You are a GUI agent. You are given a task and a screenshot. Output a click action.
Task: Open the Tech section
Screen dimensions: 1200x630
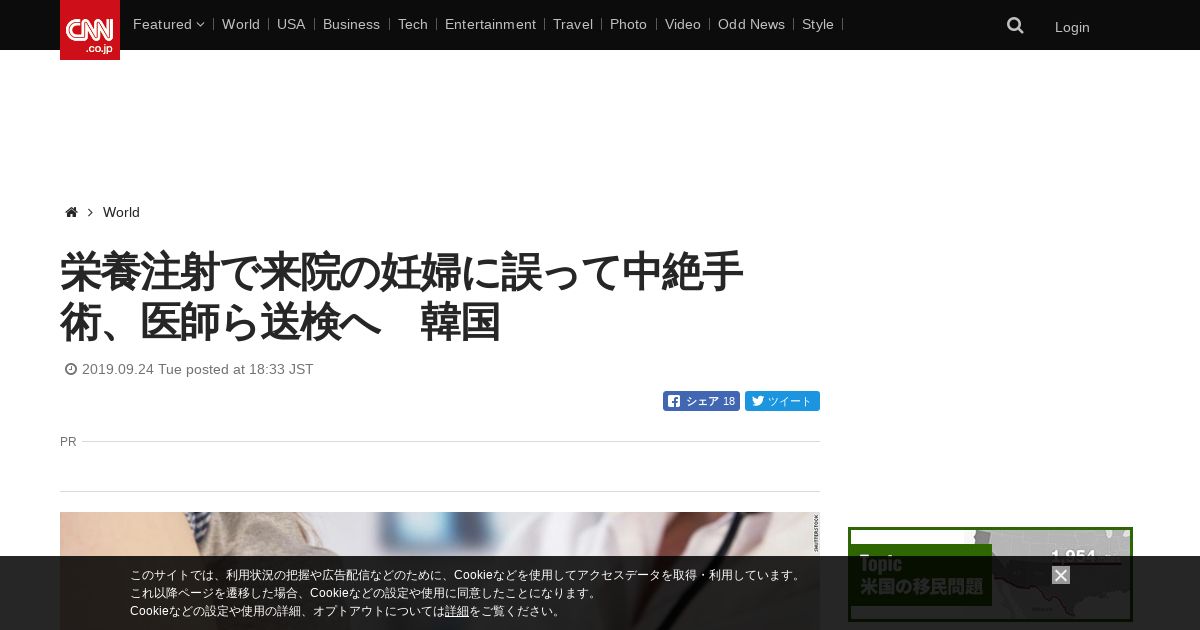point(412,24)
